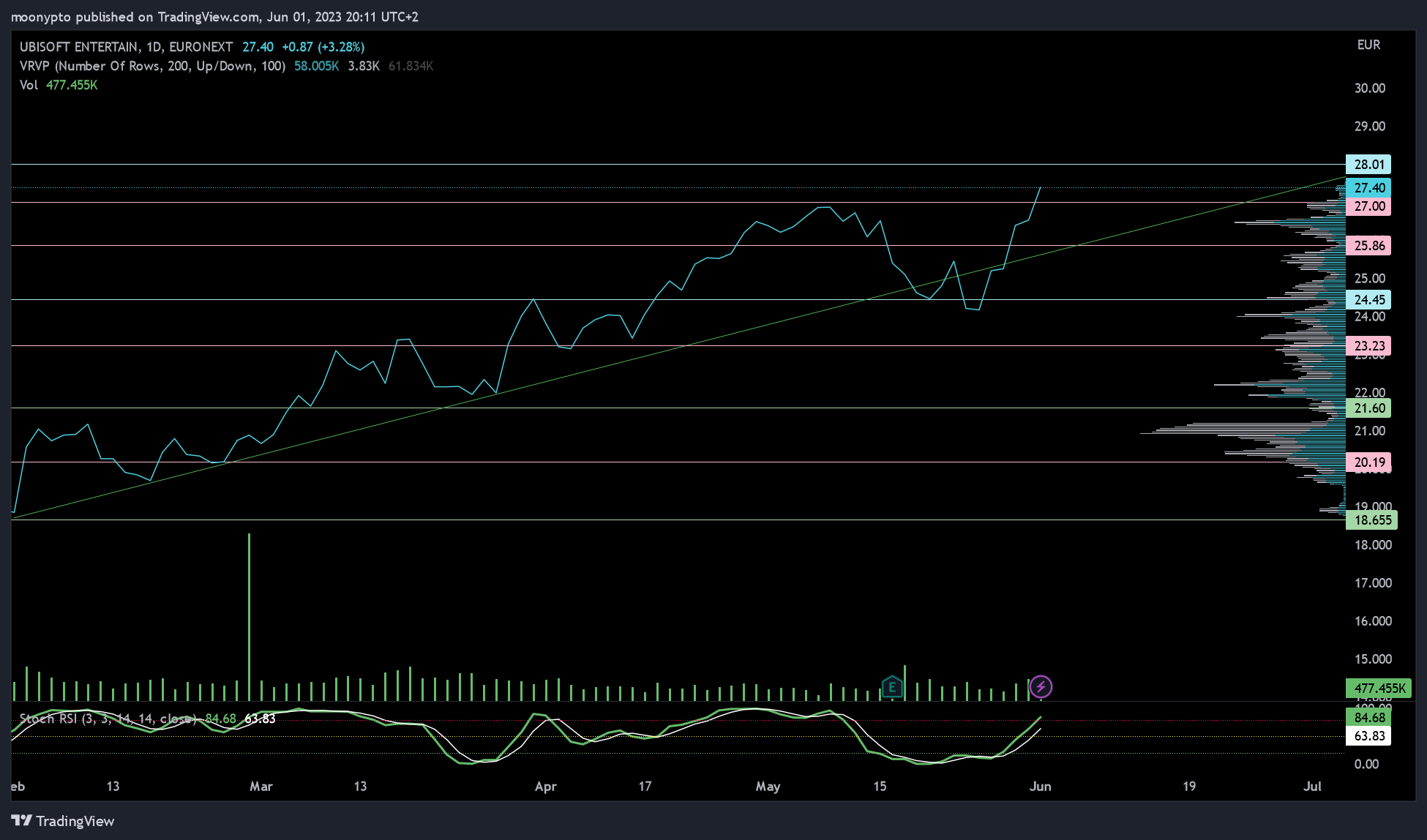This screenshot has height=840, width=1427.
Task: Click the +0.87 (+3.28%) change value
Action: click(x=323, y=47)
